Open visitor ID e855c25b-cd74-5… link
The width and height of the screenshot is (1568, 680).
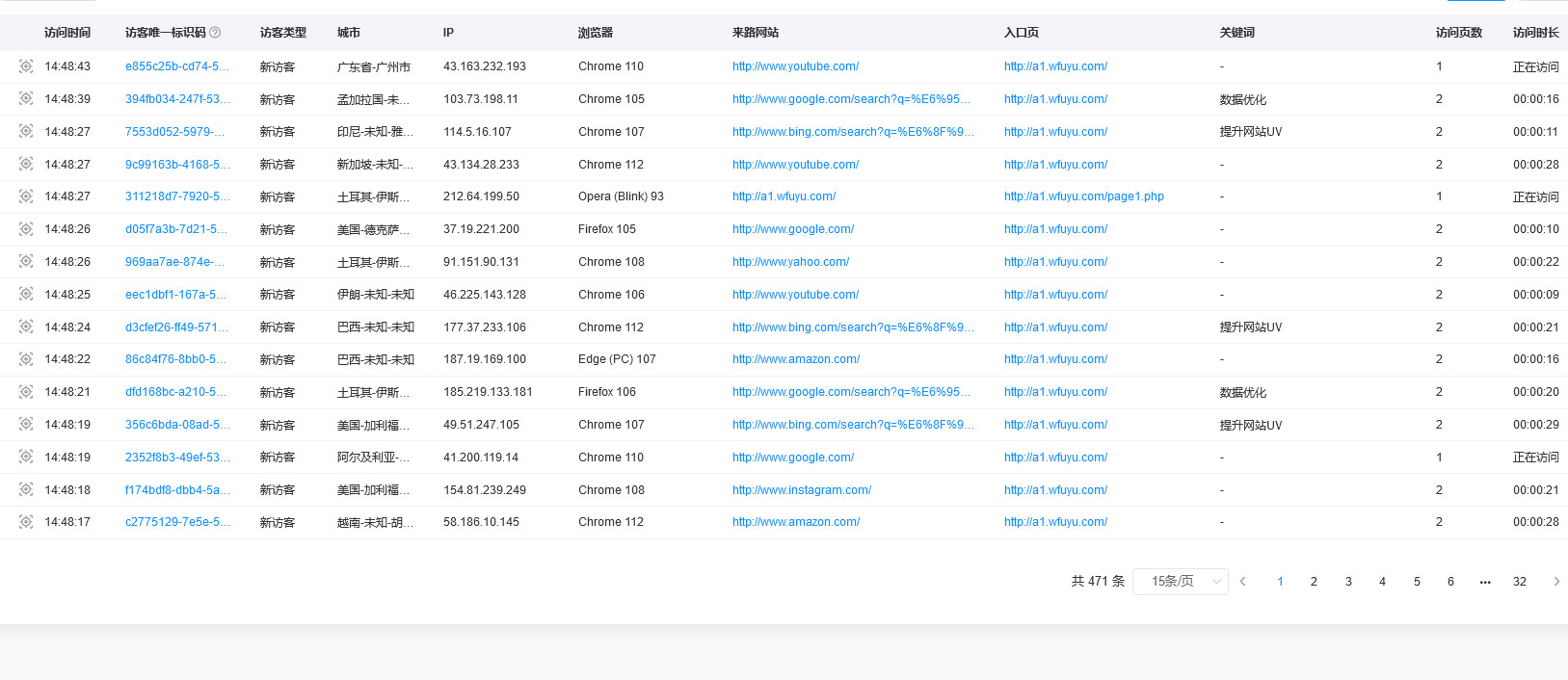tap(177, 66)
